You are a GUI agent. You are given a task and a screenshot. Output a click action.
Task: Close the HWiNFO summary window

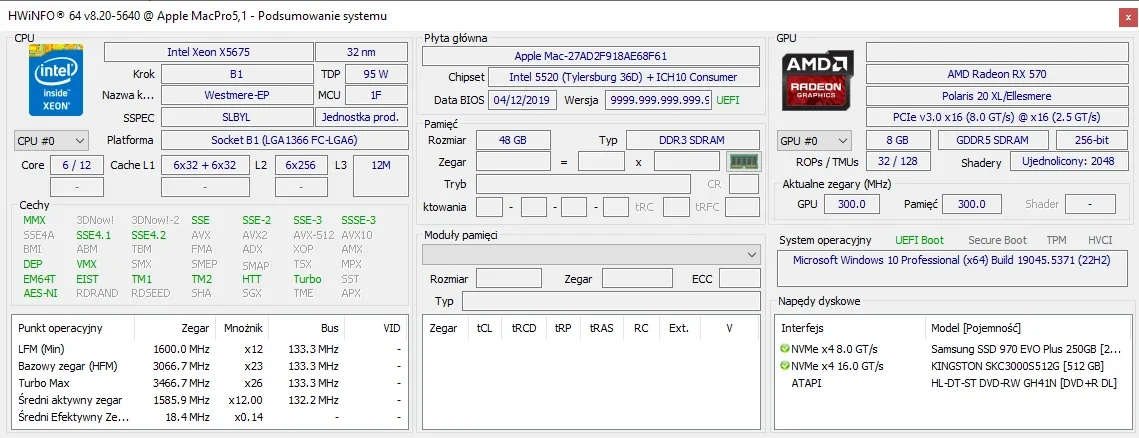click(1128, 16)
